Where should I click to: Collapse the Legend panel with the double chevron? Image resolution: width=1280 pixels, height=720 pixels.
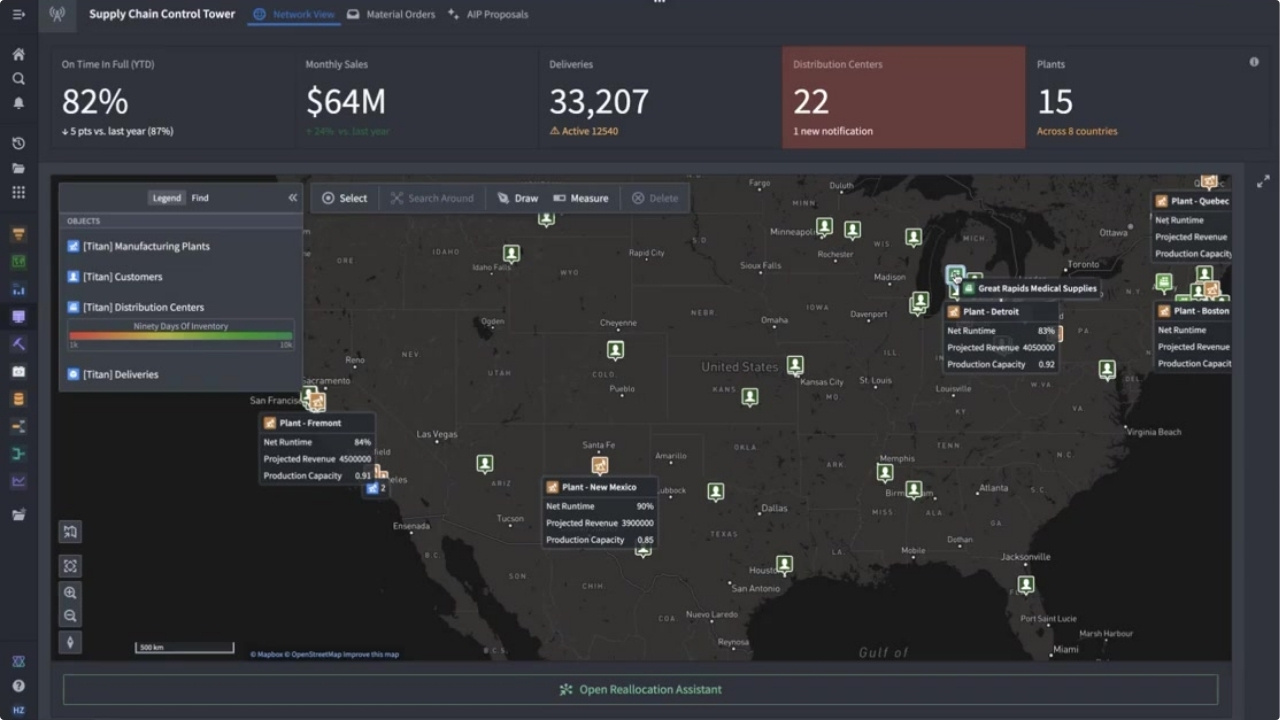[x=293, y=197]
